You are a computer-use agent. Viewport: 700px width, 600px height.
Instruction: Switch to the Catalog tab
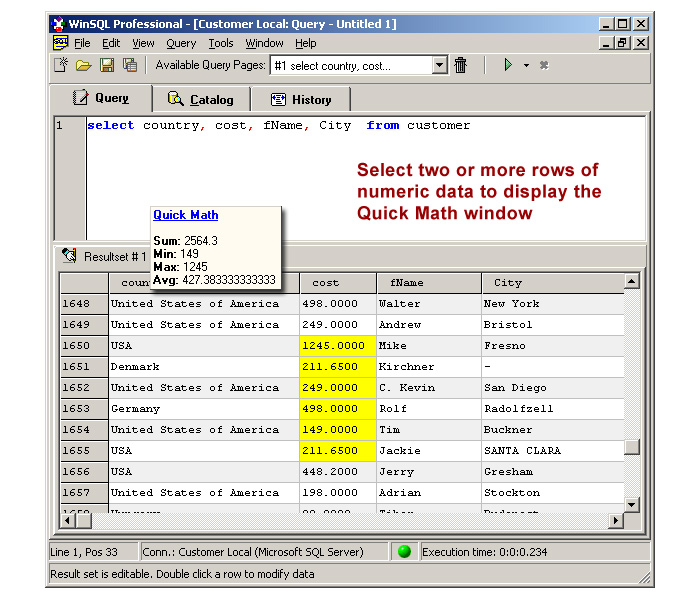click(x=201, y=99)
